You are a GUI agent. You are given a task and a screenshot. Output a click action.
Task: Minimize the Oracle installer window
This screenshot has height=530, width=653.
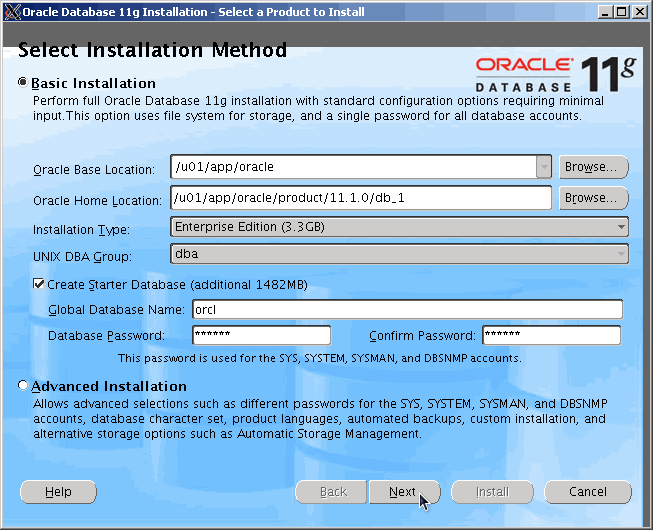click(x=605, y=12)
